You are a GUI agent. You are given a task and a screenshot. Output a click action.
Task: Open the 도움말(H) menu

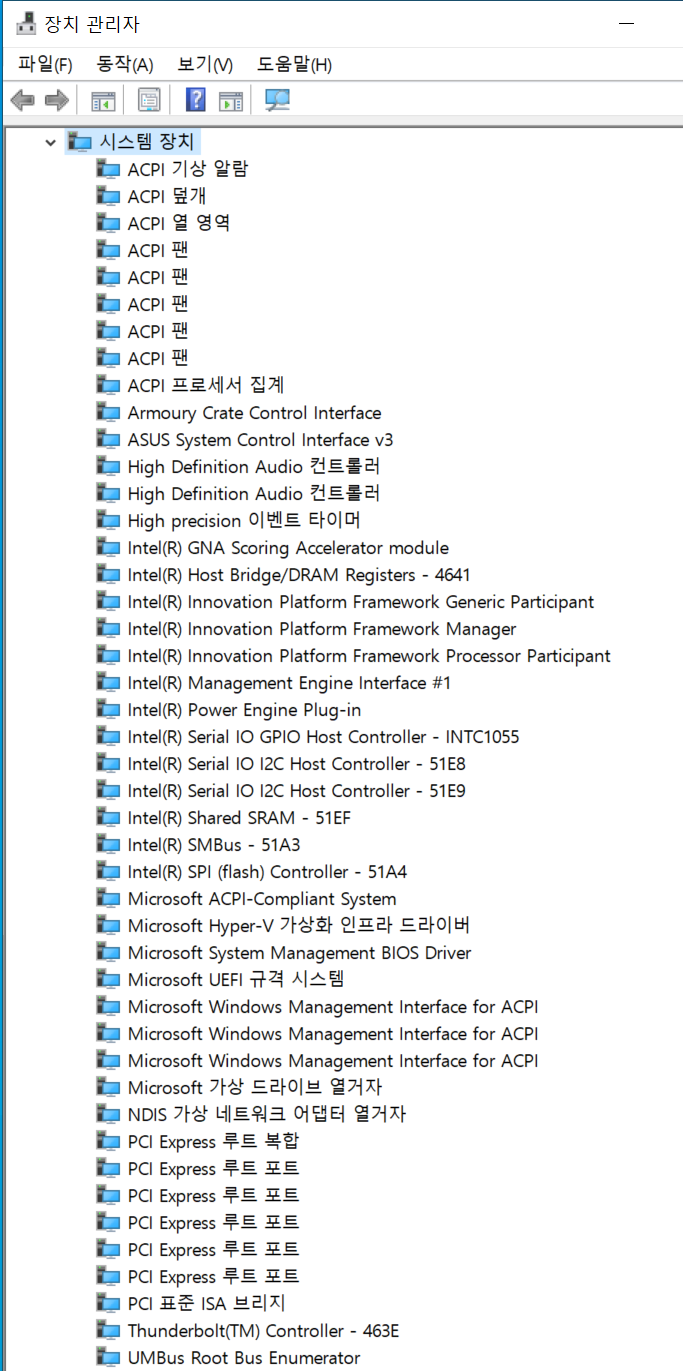[x=295, y=65]
